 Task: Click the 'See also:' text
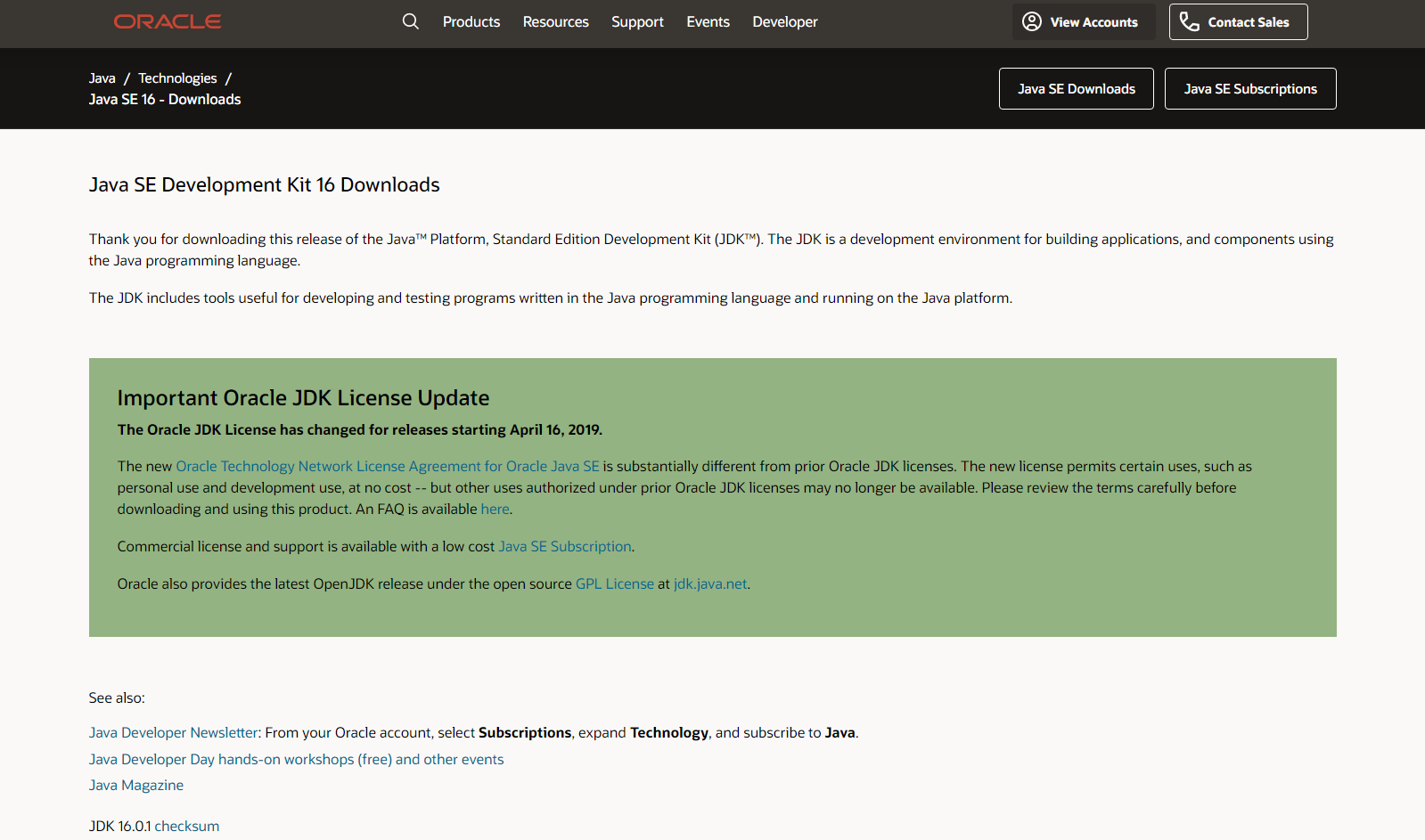[117, 698]
